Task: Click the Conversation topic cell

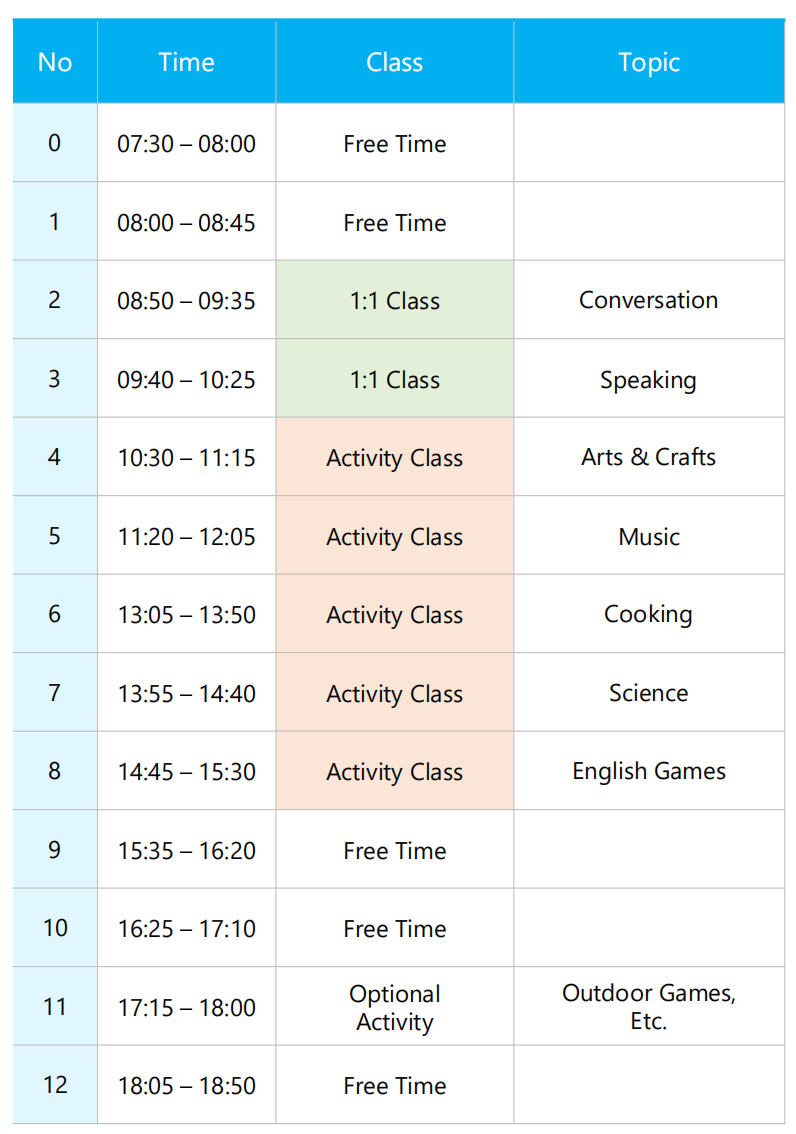Action: 649,300
